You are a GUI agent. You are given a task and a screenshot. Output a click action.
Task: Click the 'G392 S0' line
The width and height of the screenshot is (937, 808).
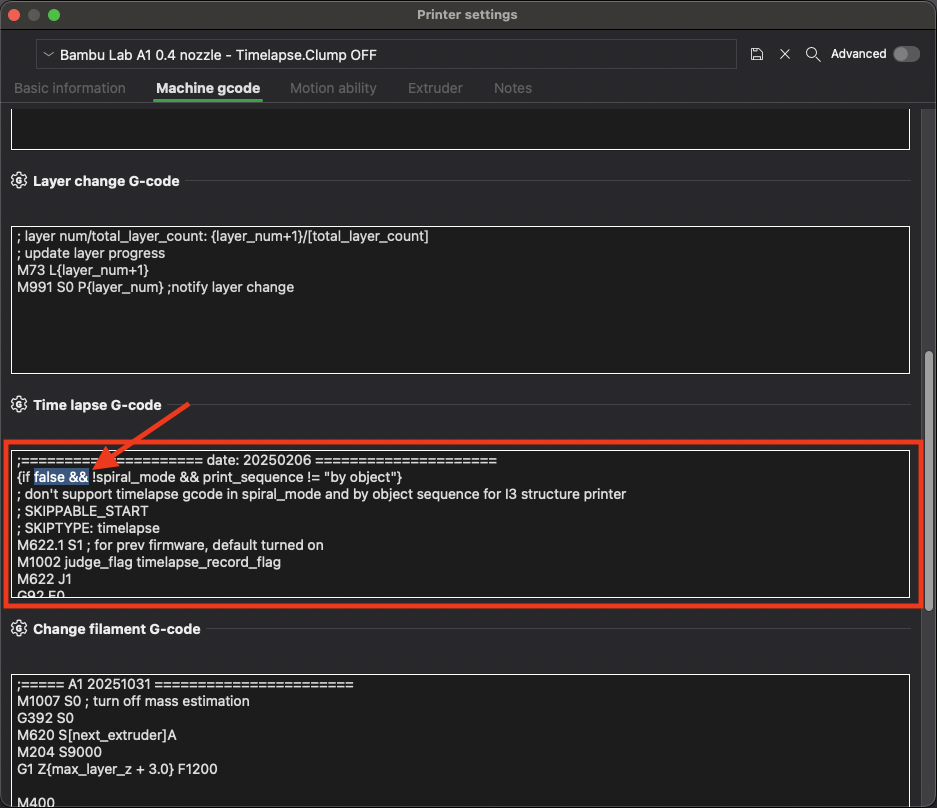click(45, 718)
